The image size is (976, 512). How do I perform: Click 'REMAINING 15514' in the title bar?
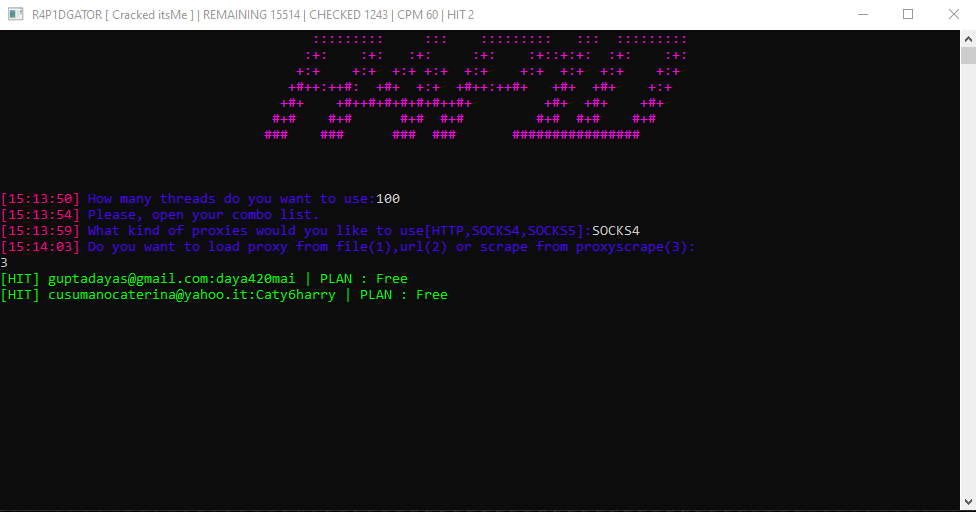click(251, 14)
